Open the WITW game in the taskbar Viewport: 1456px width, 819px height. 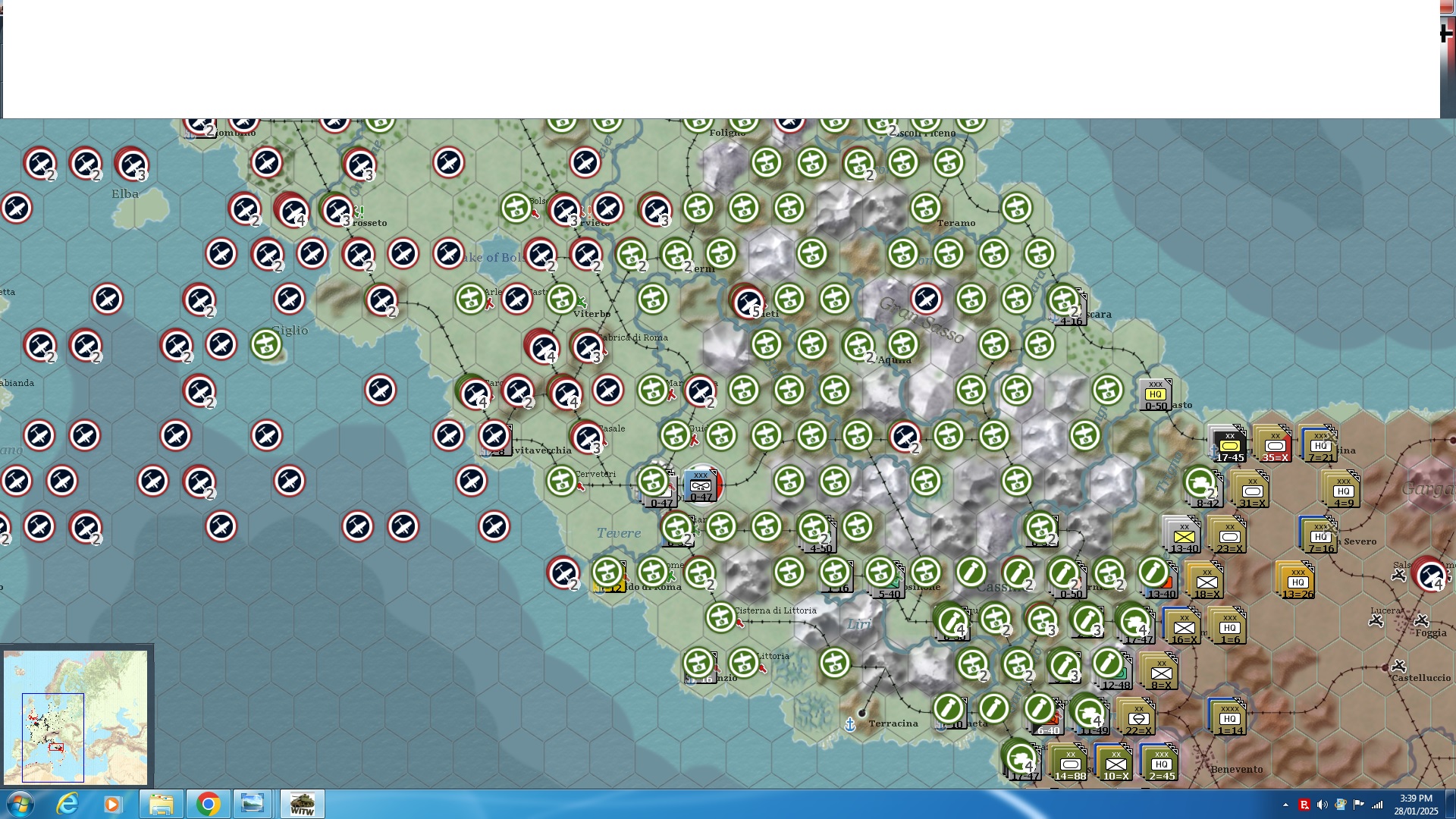(x=302, y=804)
